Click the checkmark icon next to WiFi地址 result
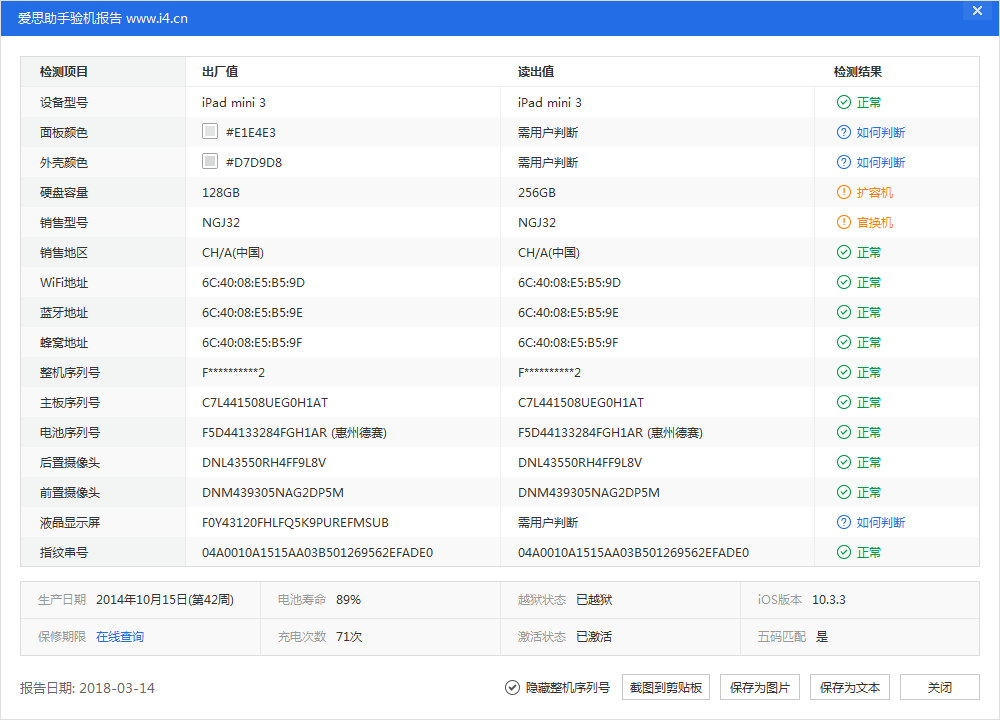Viewport: 1000px width, 720px height. pos(846,282)
